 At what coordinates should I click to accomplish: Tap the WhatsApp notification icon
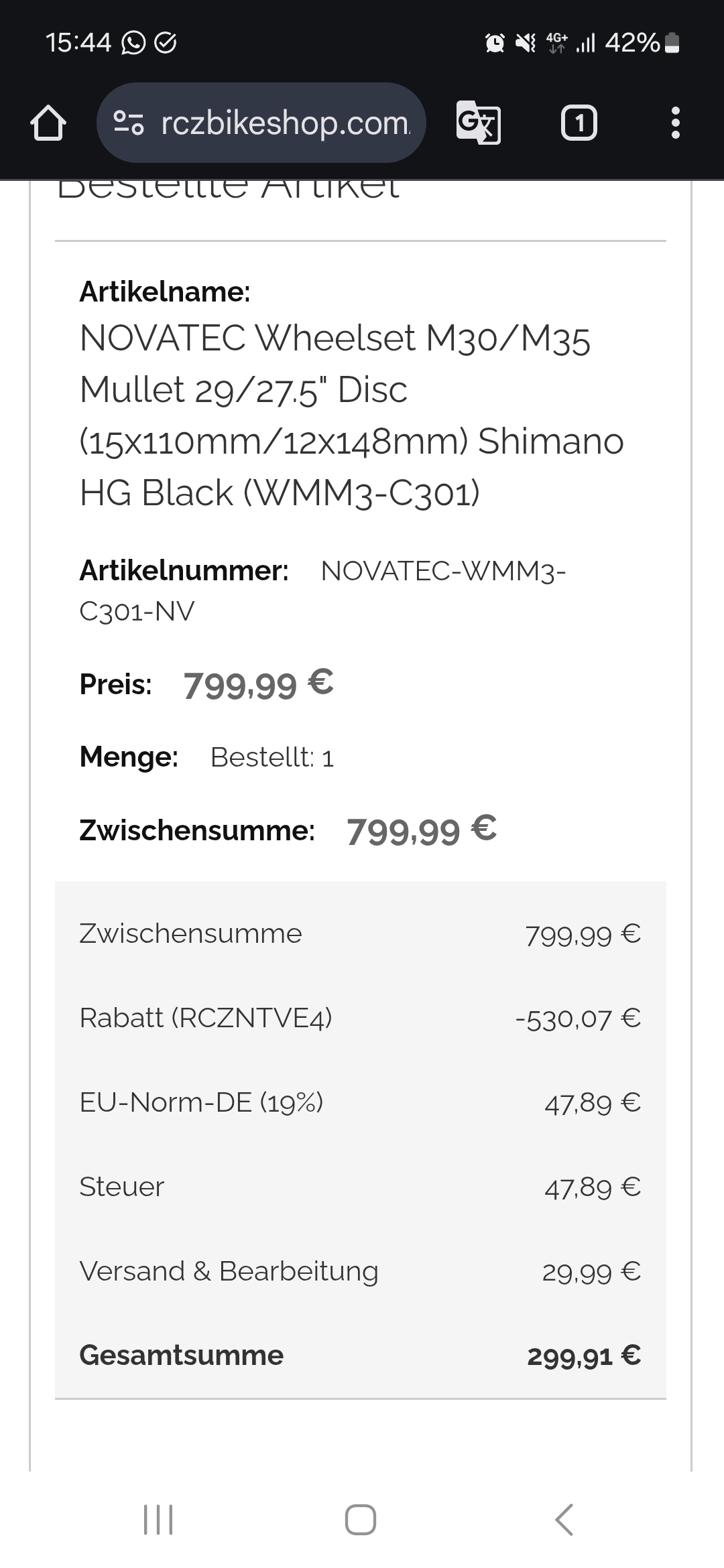click(133, 44)
